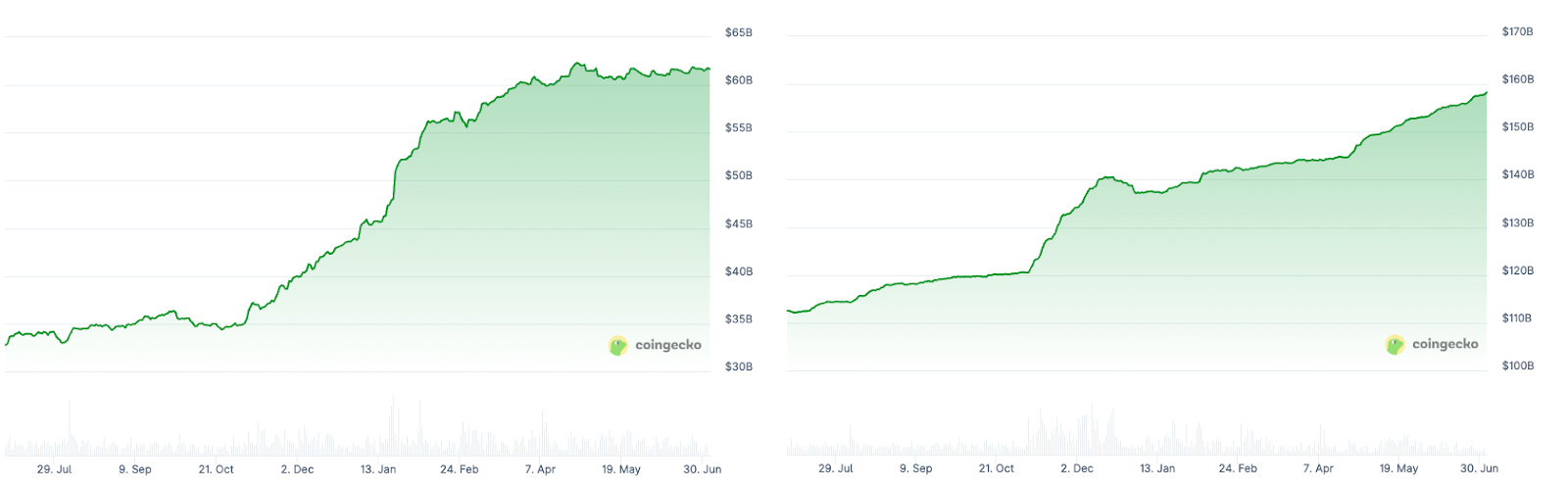Click the $30B axis label
1568x489 pixels.
tap(738, 367)
